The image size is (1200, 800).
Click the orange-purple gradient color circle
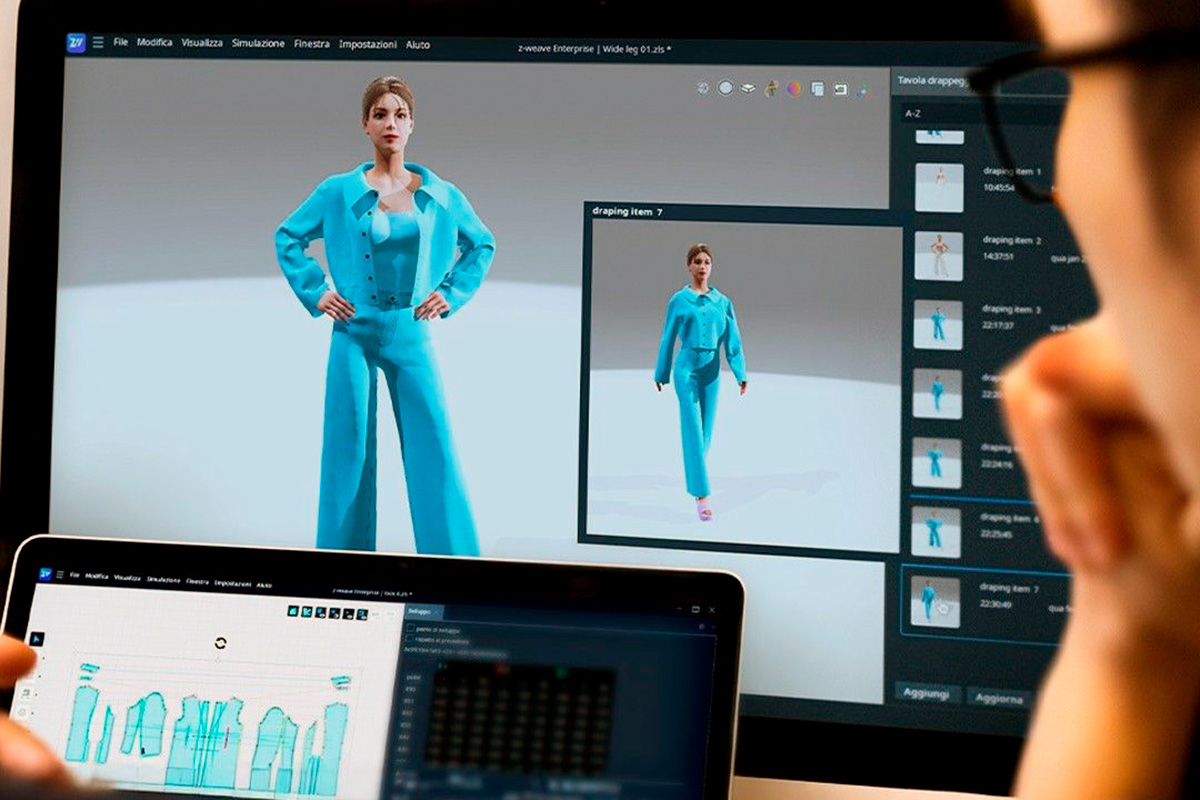793,88
